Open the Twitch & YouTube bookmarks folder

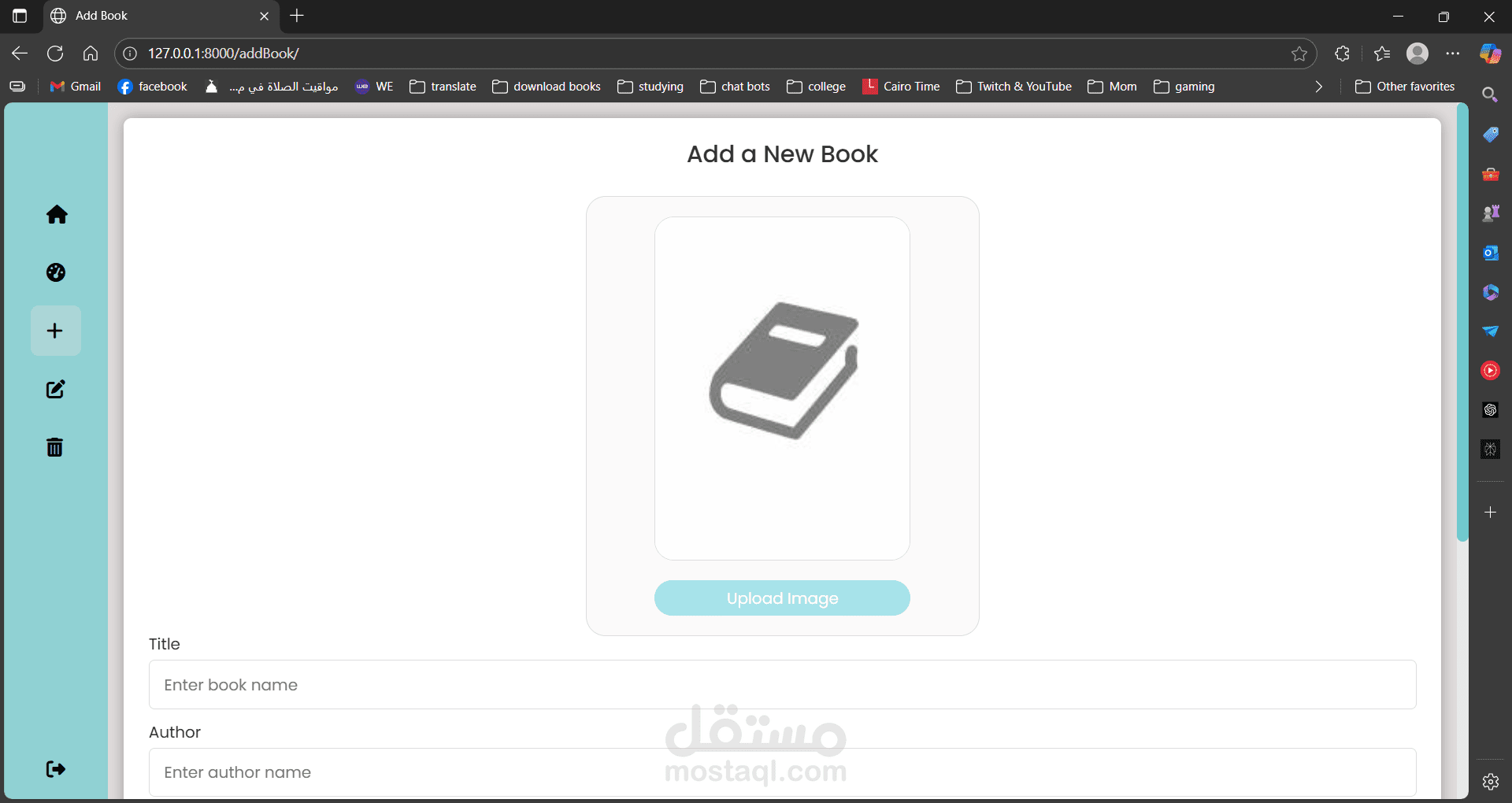pyautogui.click(x=1014, y=87)
